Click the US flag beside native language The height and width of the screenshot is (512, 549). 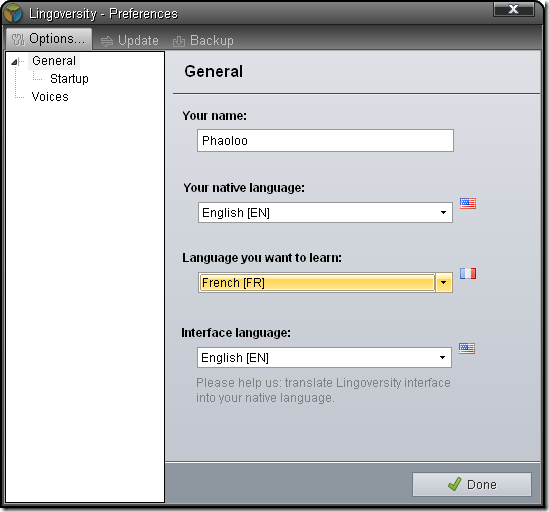pyautogui.click(x=468, y=203)
